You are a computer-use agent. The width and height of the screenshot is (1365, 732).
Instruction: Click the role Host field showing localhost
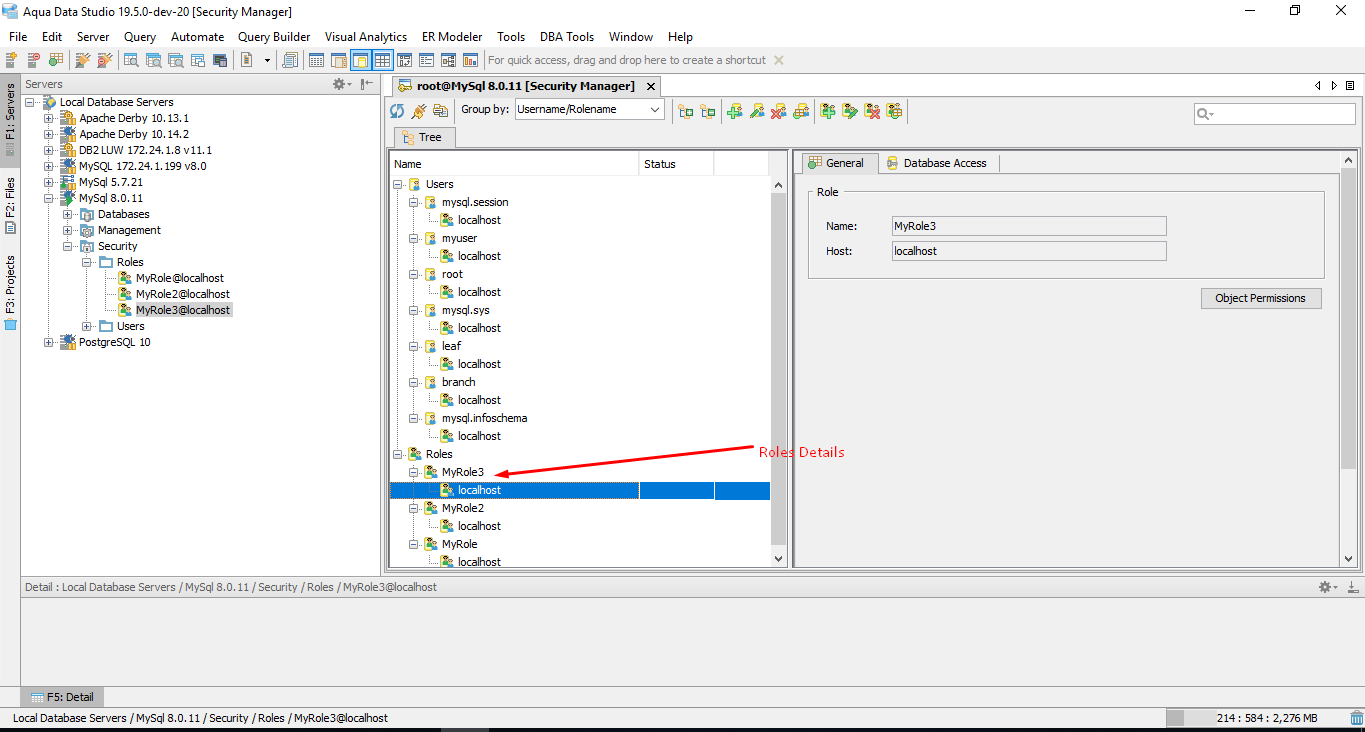coord(1029,251)
